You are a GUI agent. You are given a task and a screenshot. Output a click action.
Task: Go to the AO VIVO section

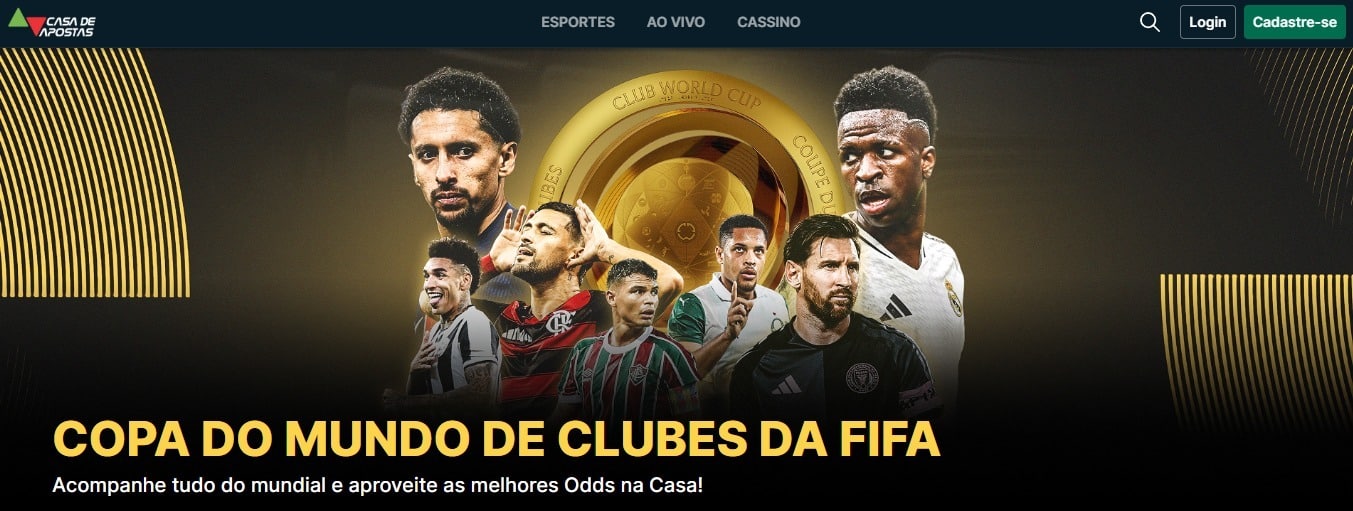676,22
